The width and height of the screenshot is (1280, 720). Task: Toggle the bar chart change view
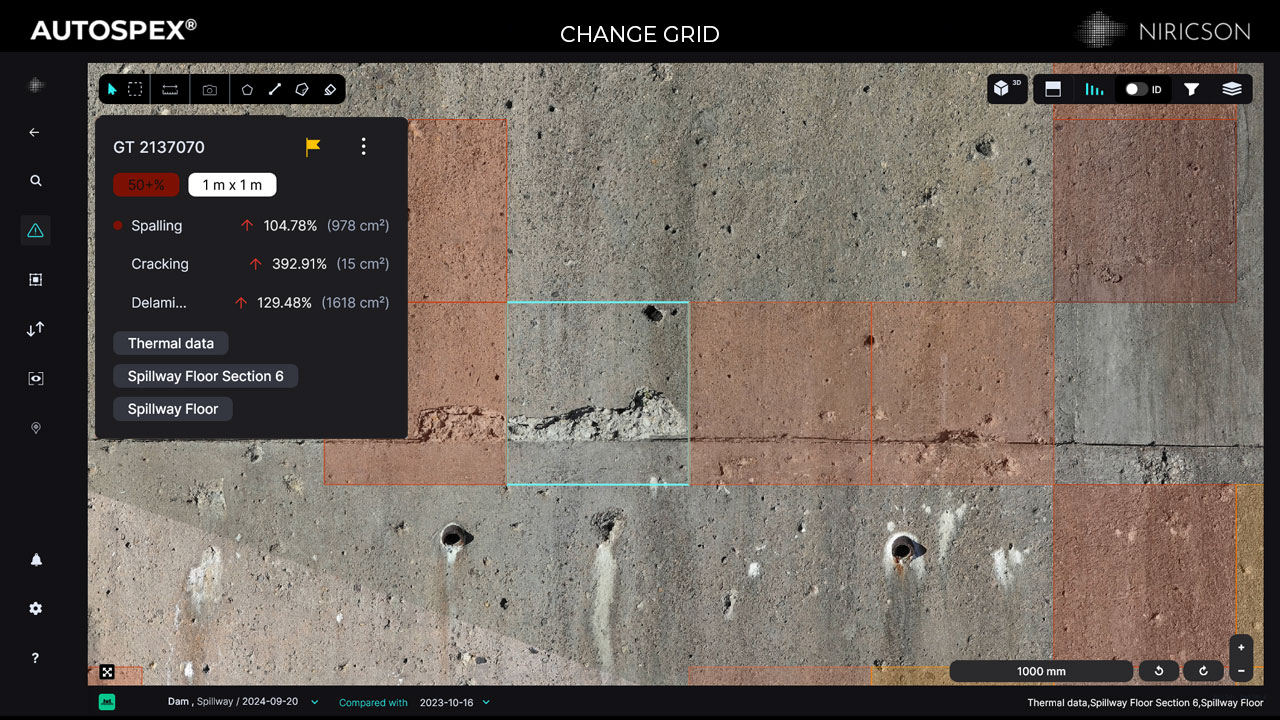tap(1095, 89)
